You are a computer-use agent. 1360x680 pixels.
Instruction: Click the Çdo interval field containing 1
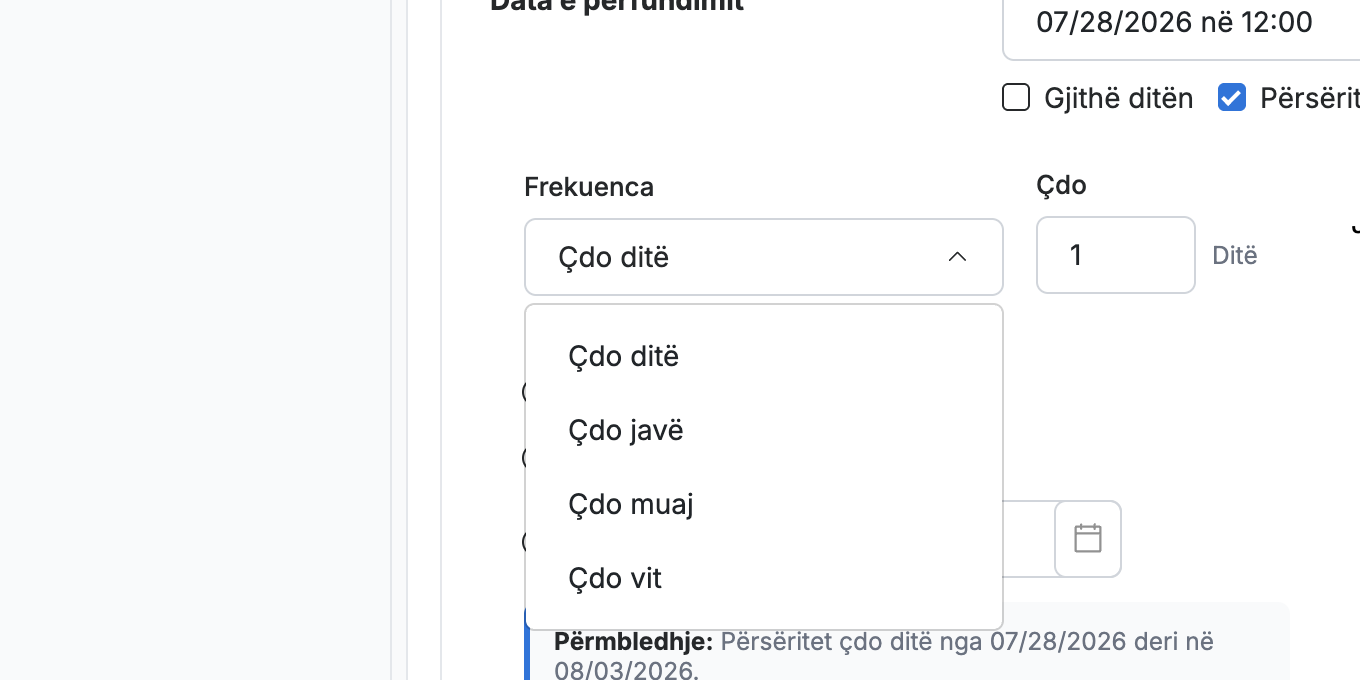click(1116, 255)
